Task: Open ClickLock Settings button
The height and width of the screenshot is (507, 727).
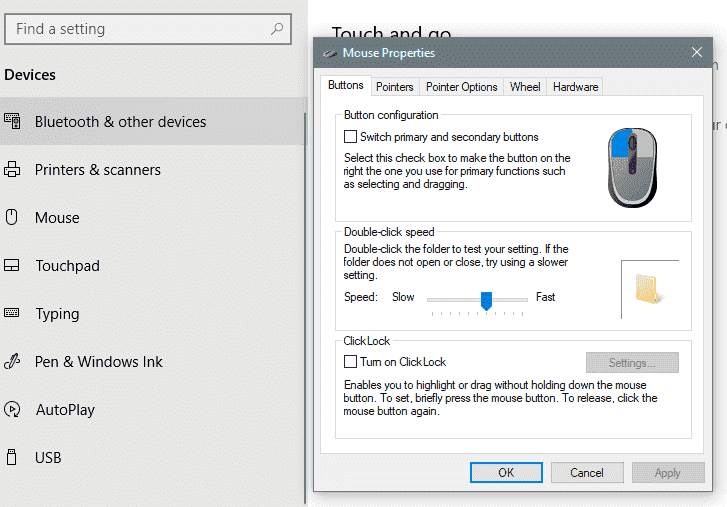Action: [x=632, y=362]
